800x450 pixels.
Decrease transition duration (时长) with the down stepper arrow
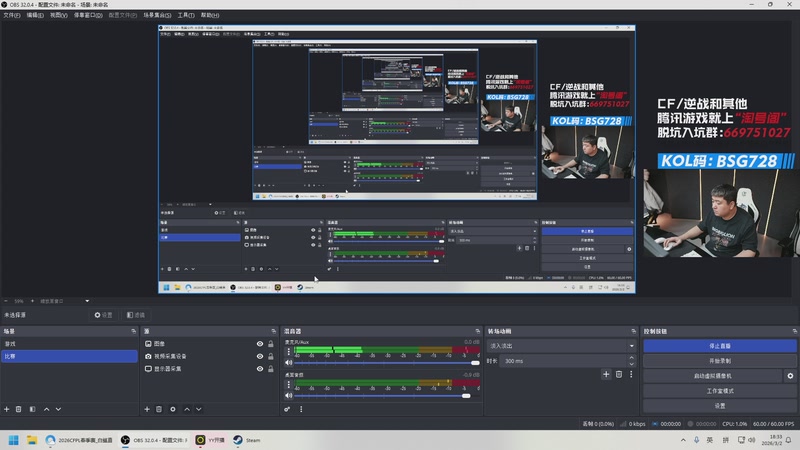pyautogui.click(x=632, y=364)
